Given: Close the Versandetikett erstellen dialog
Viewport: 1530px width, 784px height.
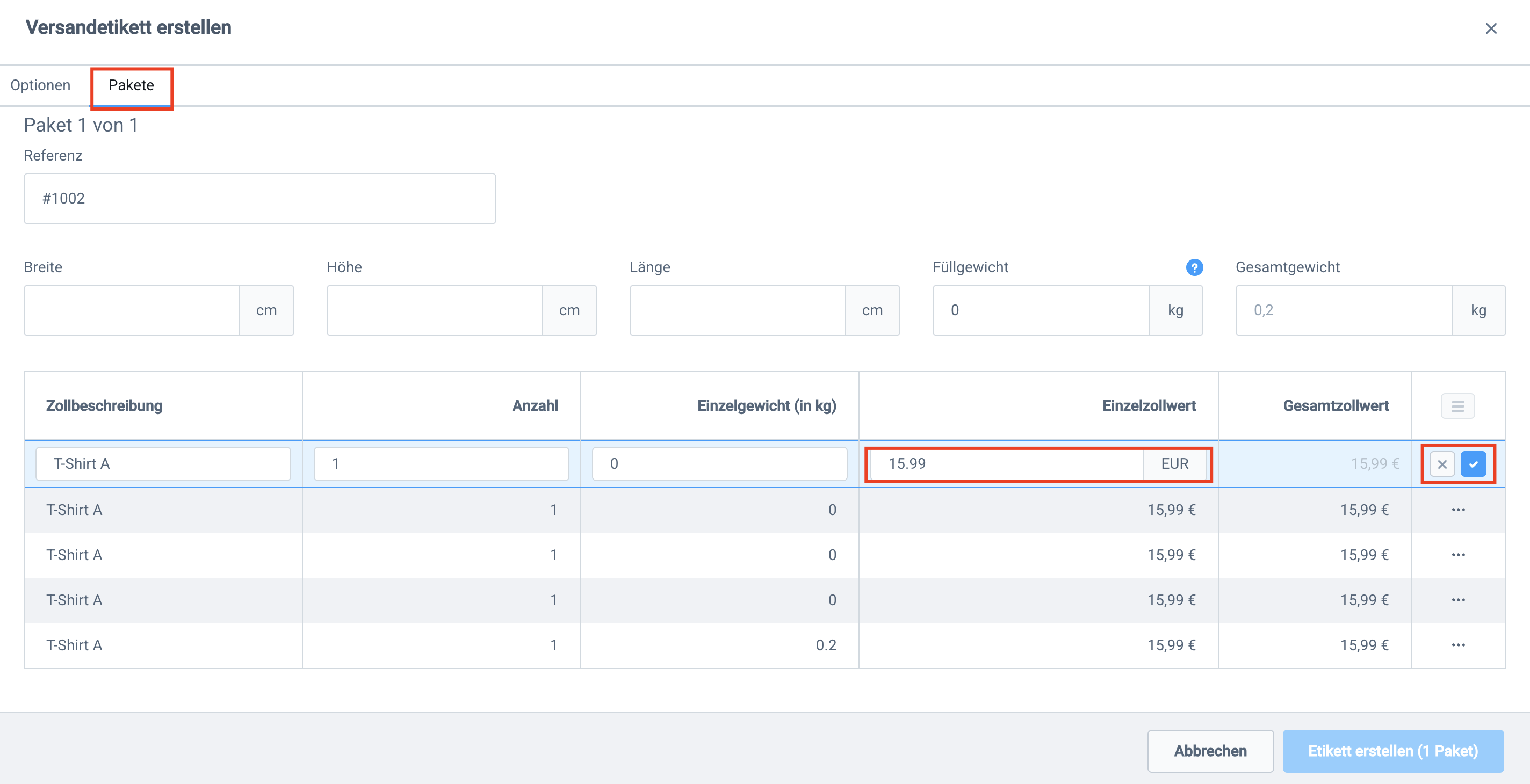Looking at the screenshot, I should coord(1490,28).
